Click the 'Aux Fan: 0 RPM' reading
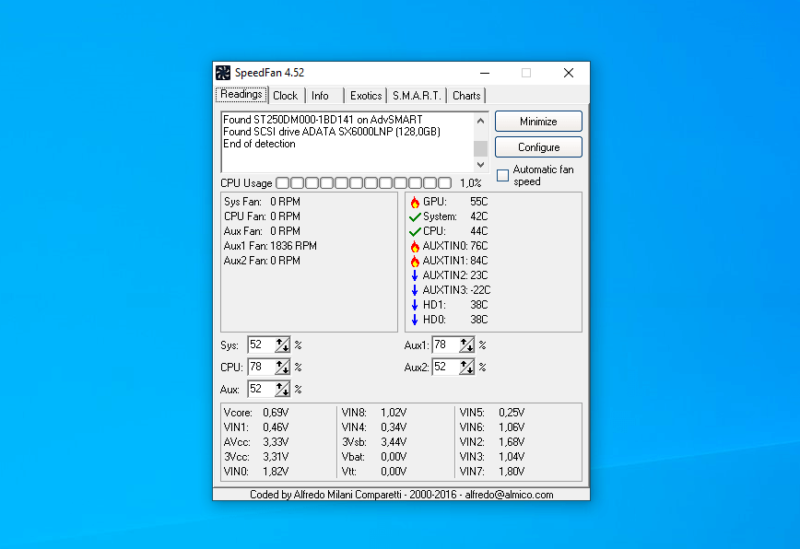Image resolution: width=800 pixels, height=549 pixels. (x=262, y=231)
